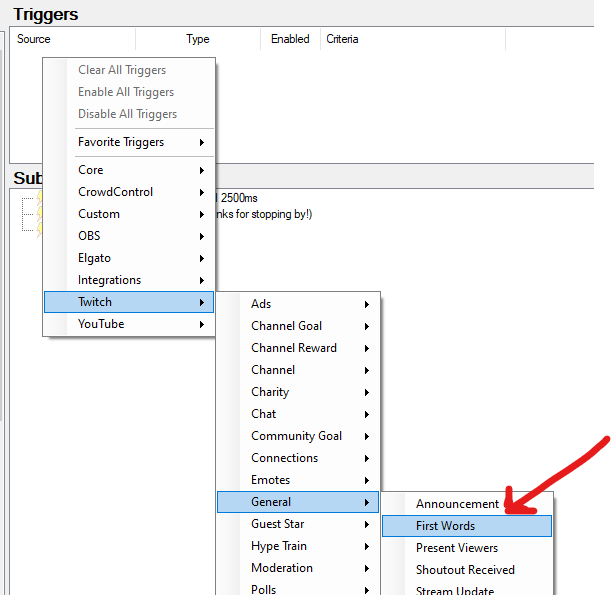Open the Ads submenu under Twitch
The image size is (612, 595).
pos(262,304)
